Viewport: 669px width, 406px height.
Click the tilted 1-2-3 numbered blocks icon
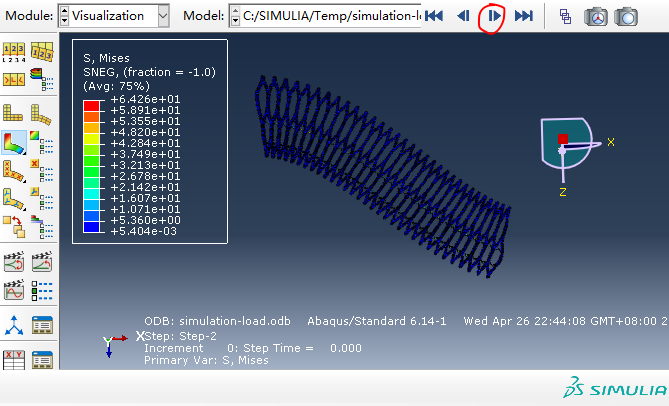(x=42, y=52)
